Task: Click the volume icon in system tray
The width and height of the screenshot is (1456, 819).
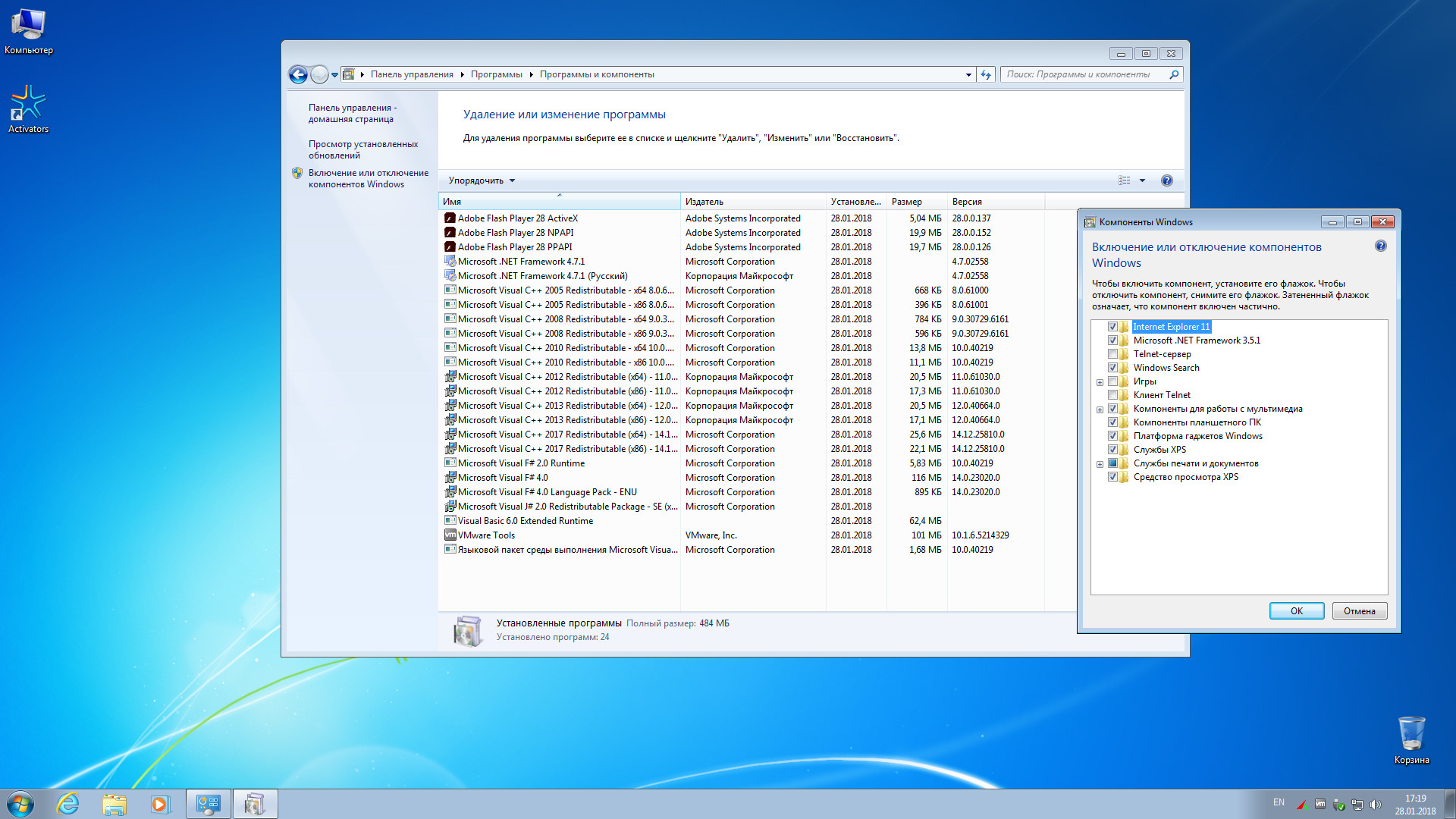Action: point(1376,805)
